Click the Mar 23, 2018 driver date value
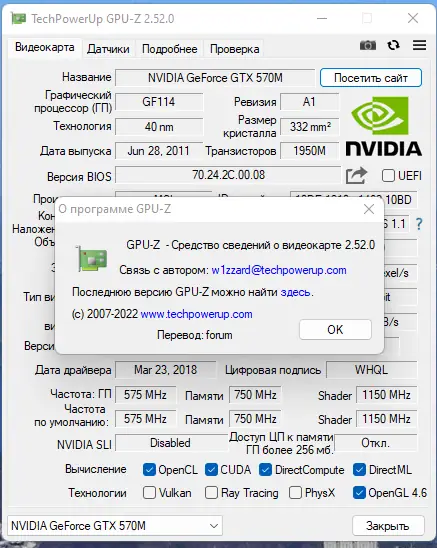 pos(166,370)
